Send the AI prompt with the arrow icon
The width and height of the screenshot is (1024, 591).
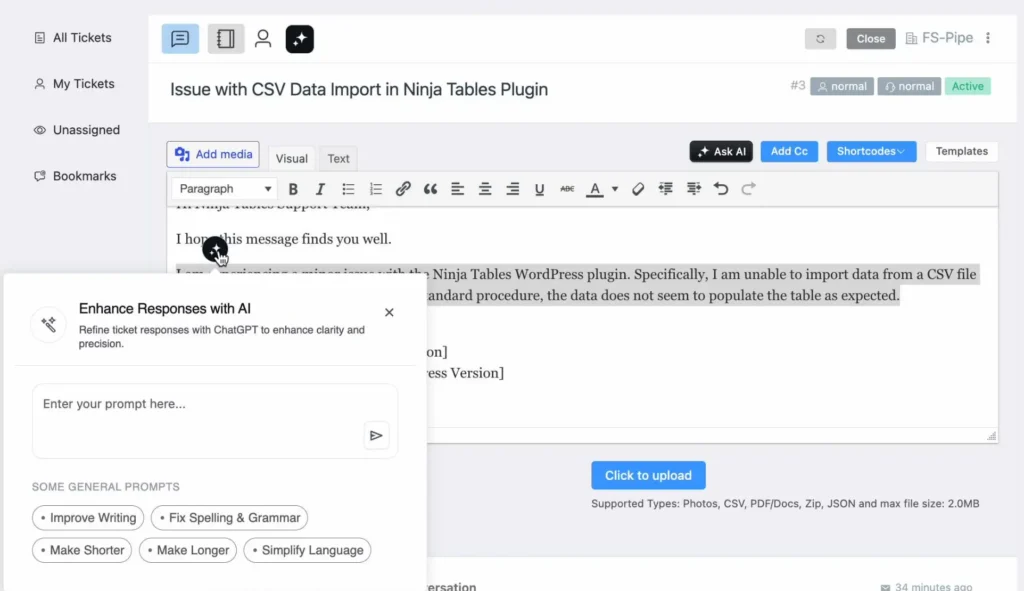pyautogui.click(x=376, y=436)
